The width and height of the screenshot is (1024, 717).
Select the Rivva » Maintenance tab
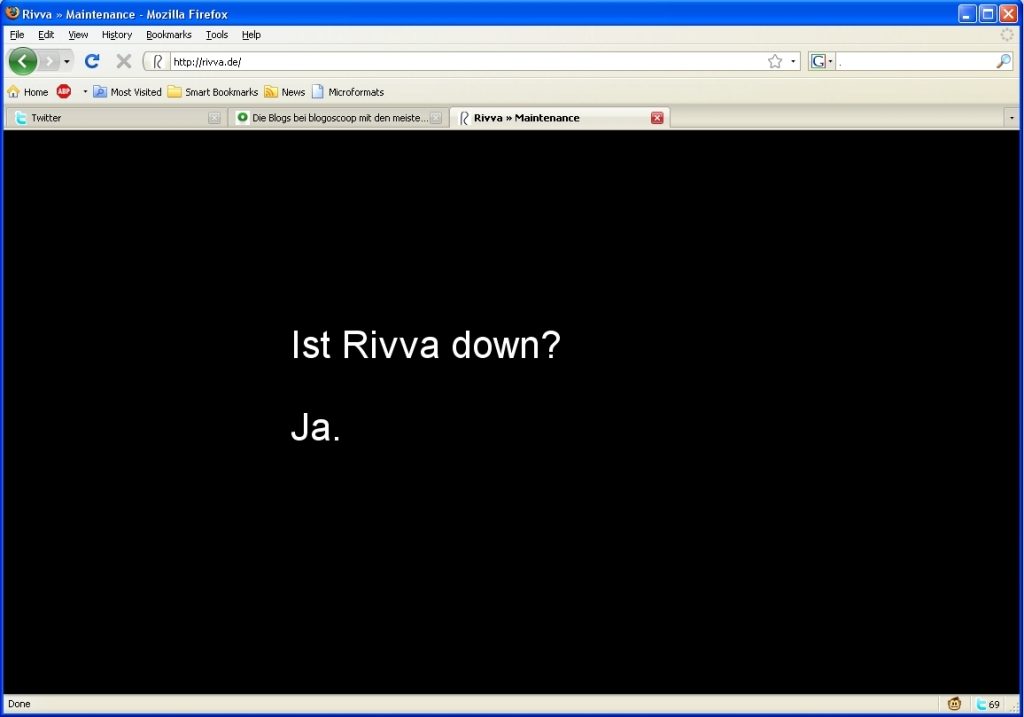pos(560,118)
